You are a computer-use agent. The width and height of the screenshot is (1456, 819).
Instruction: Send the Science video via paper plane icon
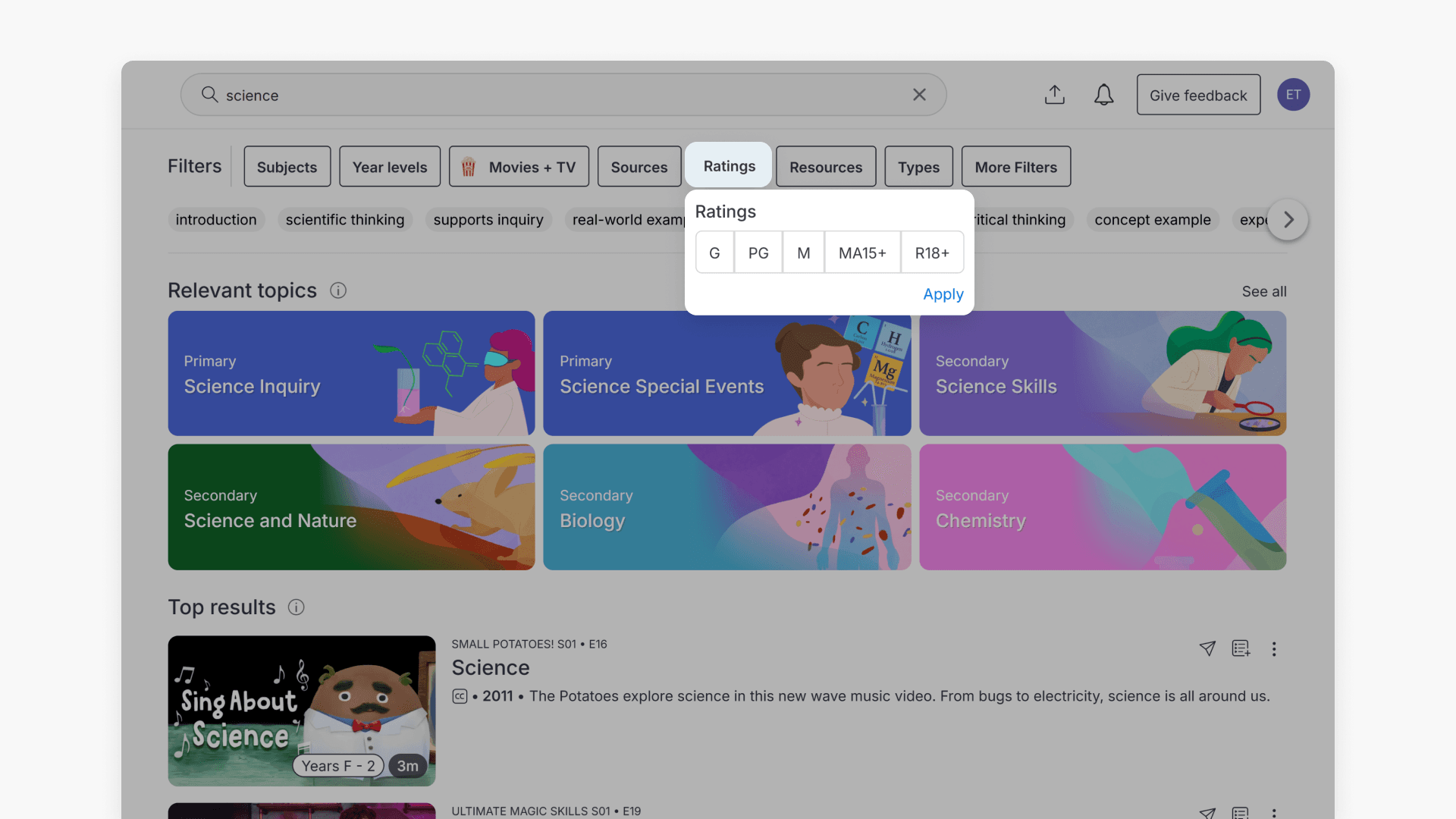pyautogui.click(x=1207, y=648)
